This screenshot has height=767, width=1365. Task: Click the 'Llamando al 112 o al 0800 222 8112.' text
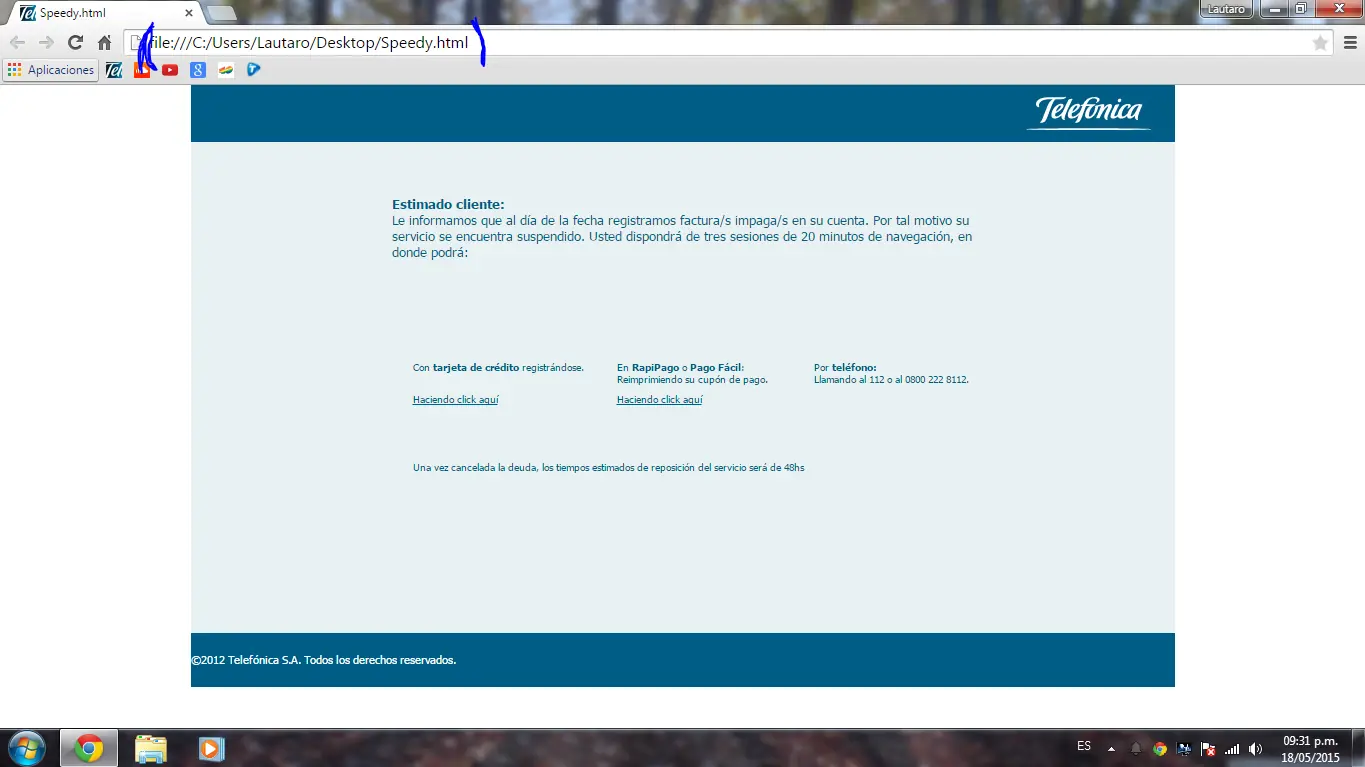click(x=891, y=380)
